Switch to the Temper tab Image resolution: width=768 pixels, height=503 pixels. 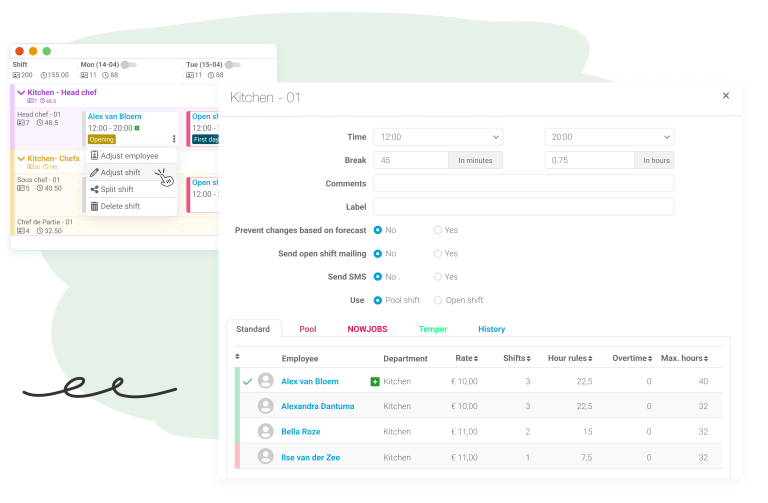tap(433, 329)
